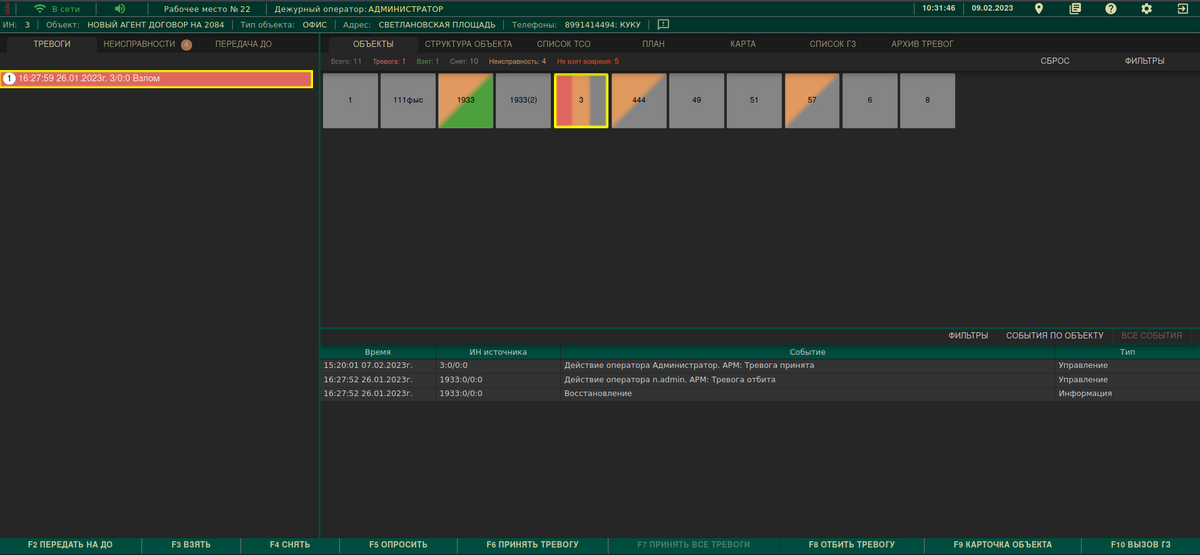Open help via question mark icon

click(x=1111, y=8)
